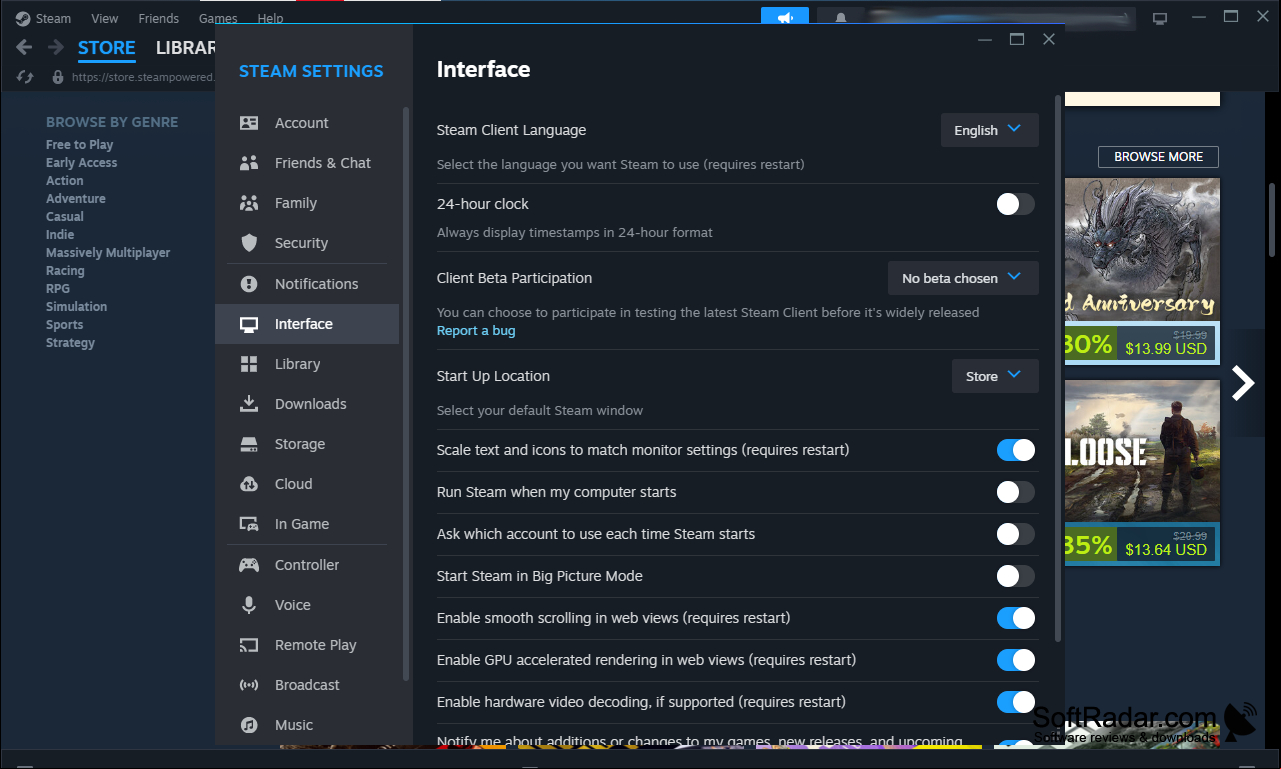Go back with the left arrow
This screenshot has height=769, width=1281.
25,47
